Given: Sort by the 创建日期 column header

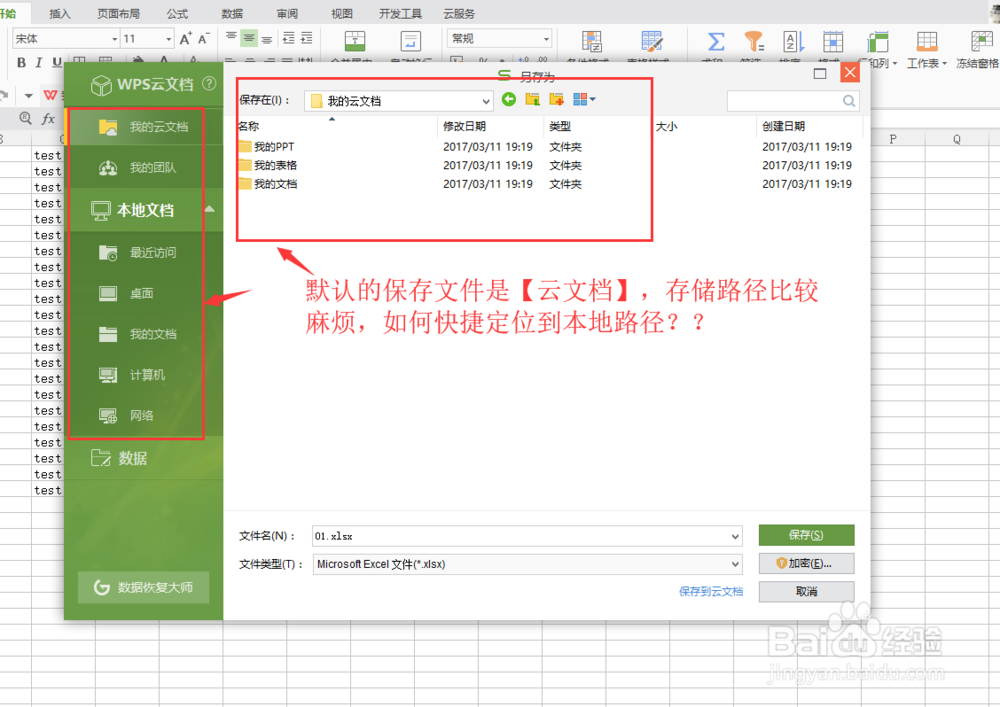Looking at the screenshot, I should [x=783, y=126].
